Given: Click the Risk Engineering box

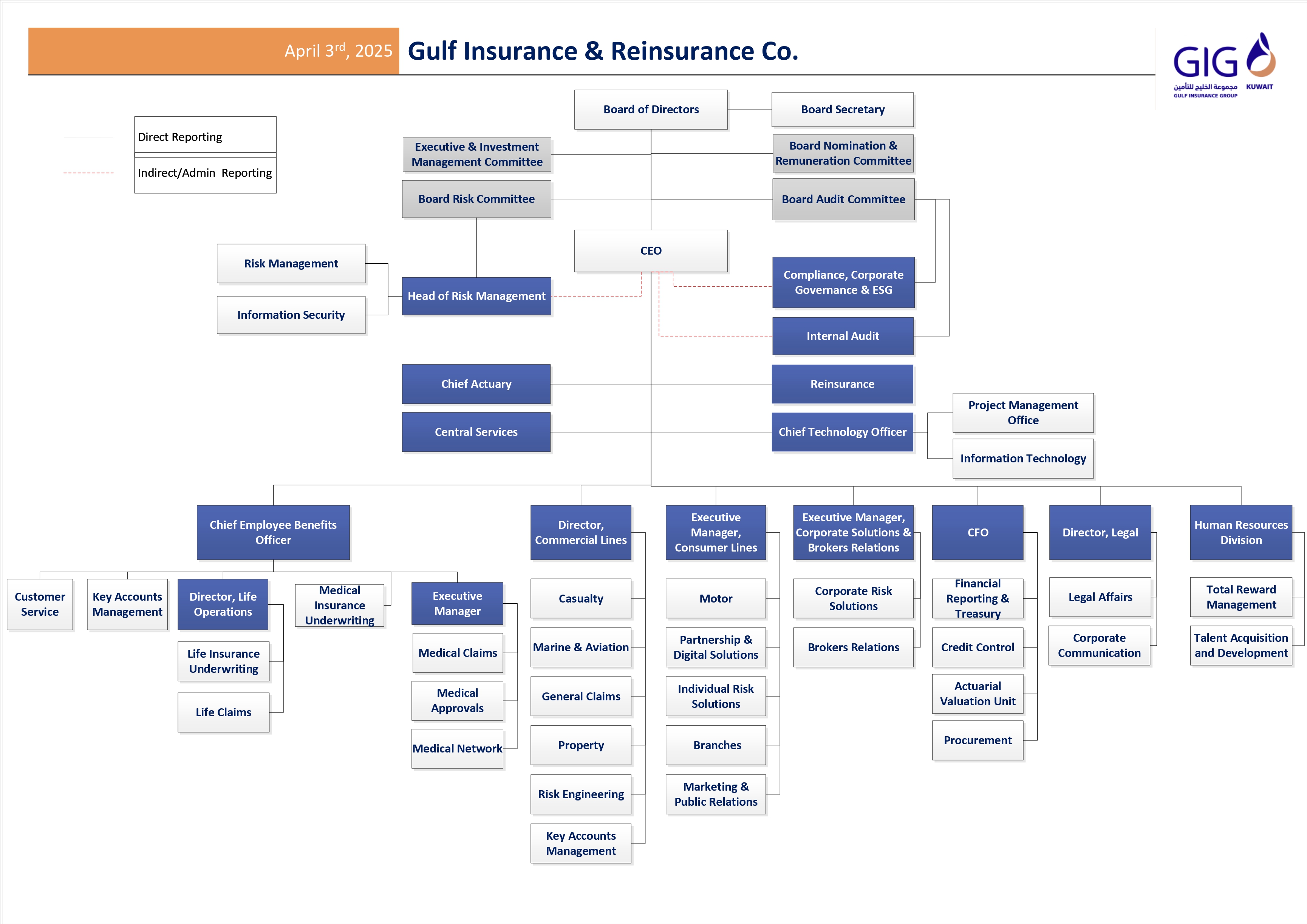Looking at the screenshot, I should click(x=581, y=794).
